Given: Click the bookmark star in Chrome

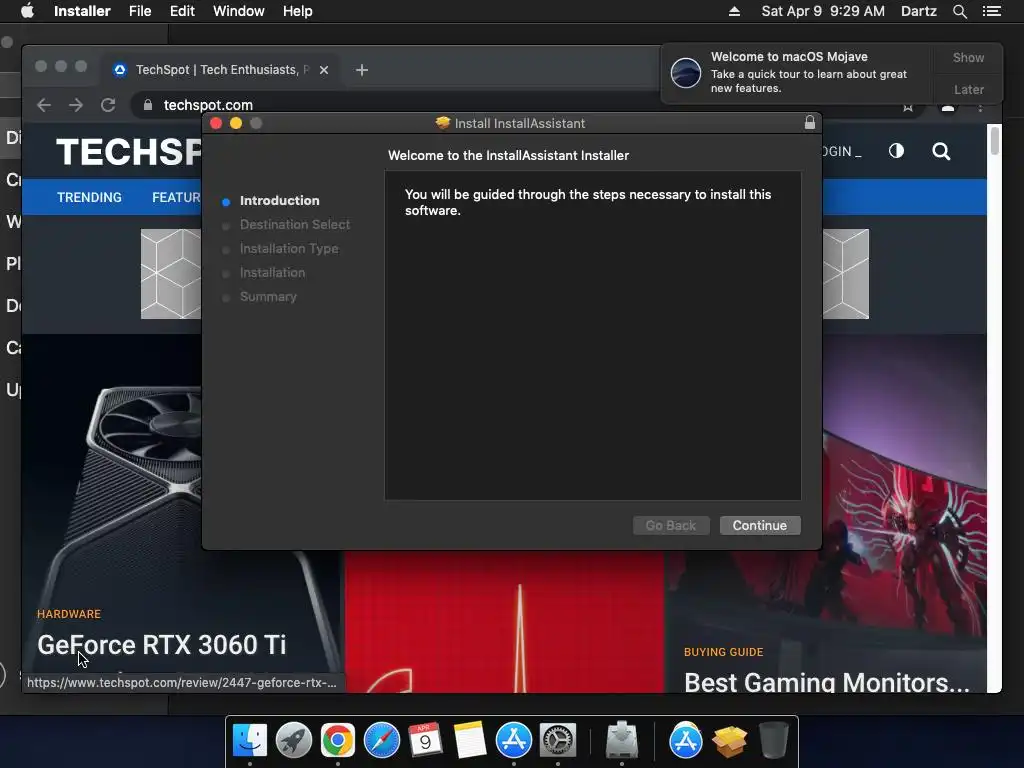Looking at the screenshot, I should pos(908,107).
